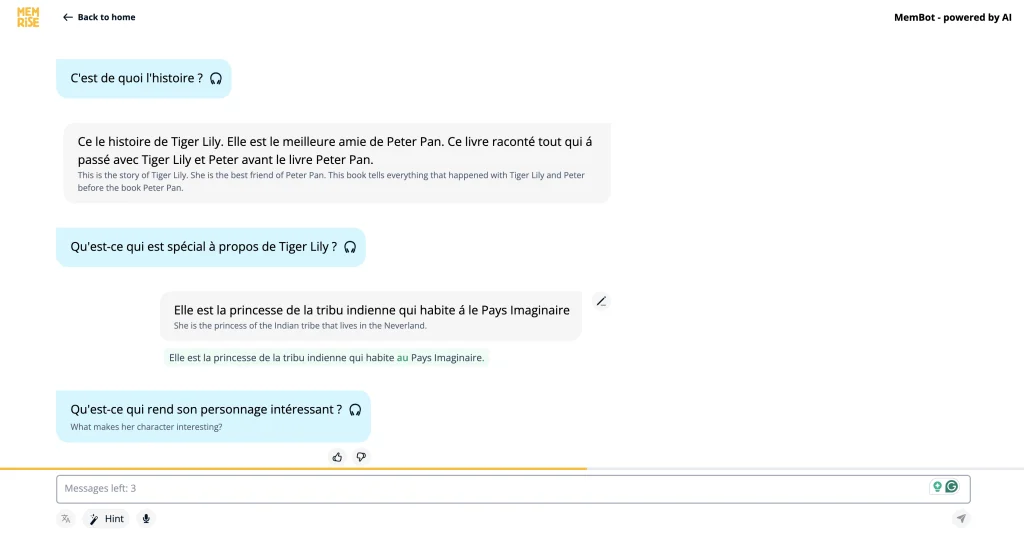Click the Memrise logo
The width and height of the screenshot is (1024, 533).
28,17
